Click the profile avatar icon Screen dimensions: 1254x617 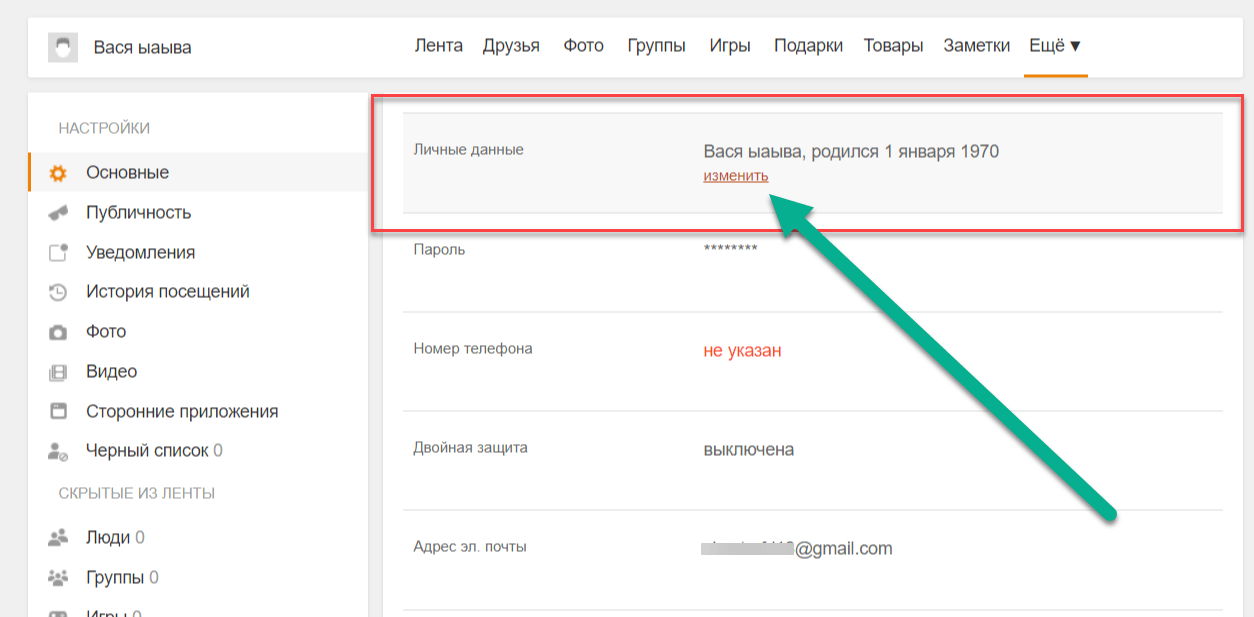pos(63,47)
